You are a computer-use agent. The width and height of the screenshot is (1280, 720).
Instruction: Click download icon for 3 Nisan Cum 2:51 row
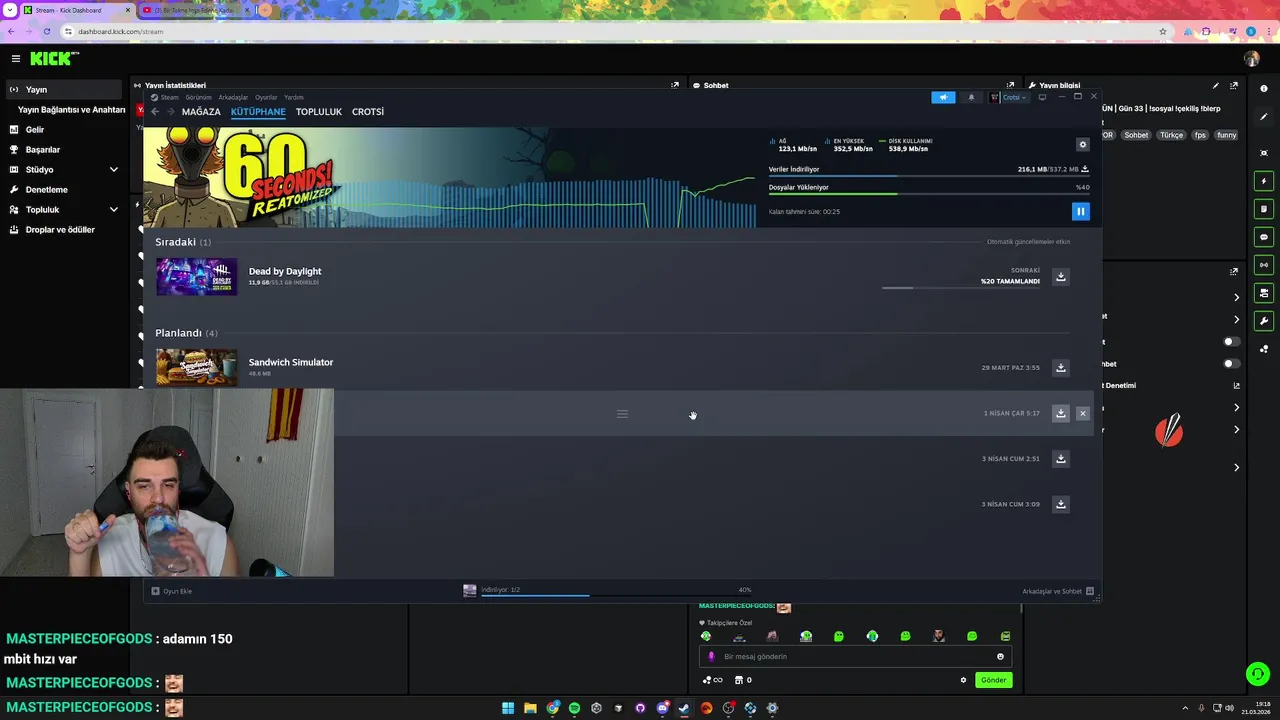point(1061,458)
